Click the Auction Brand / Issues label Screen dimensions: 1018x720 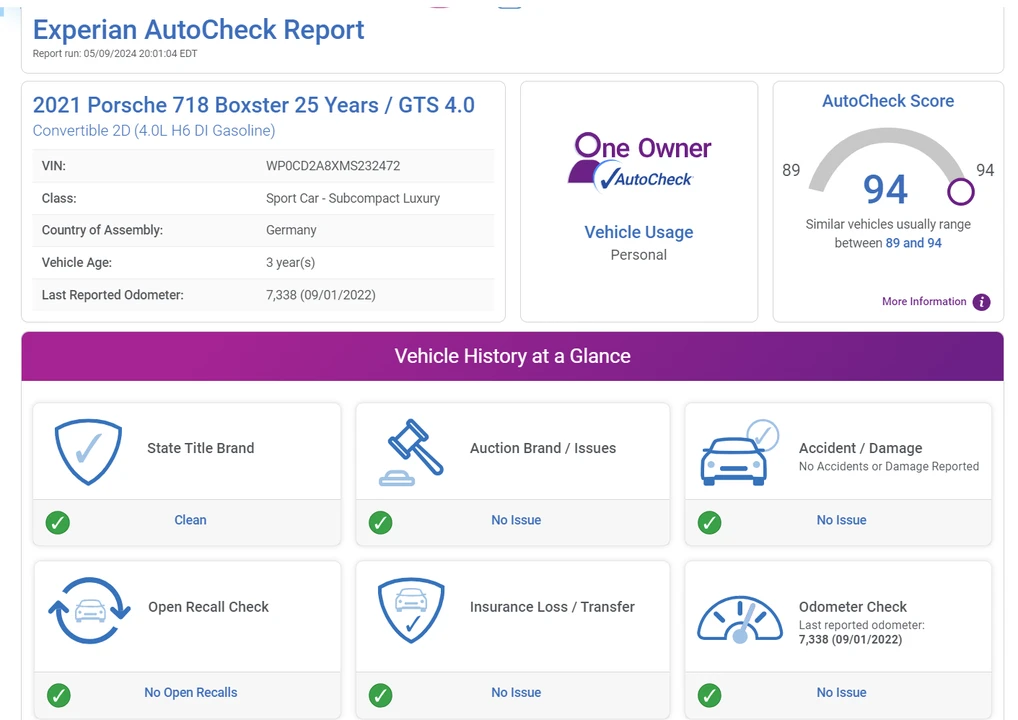[543, 448]
